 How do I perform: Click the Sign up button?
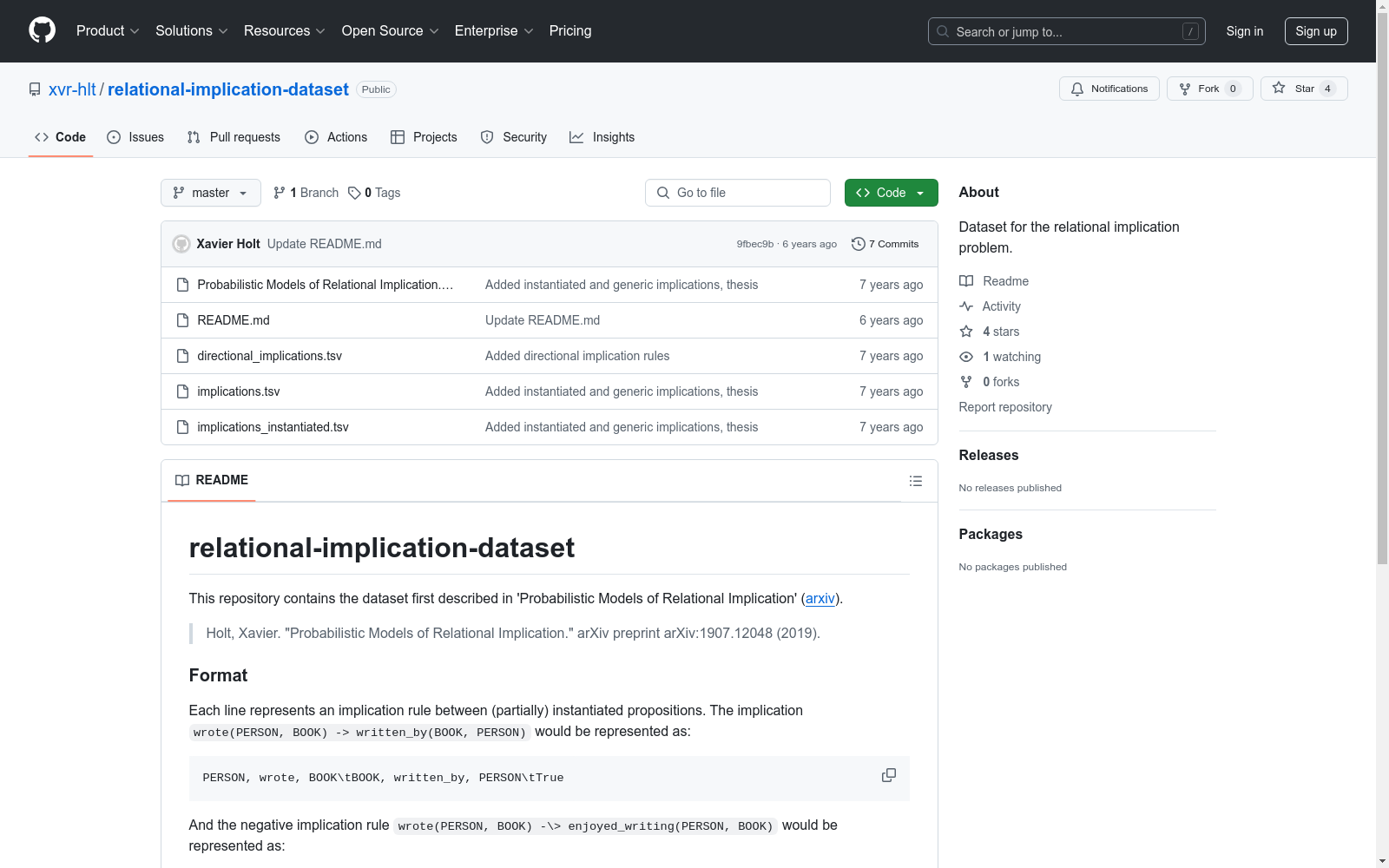(1316, 31)
